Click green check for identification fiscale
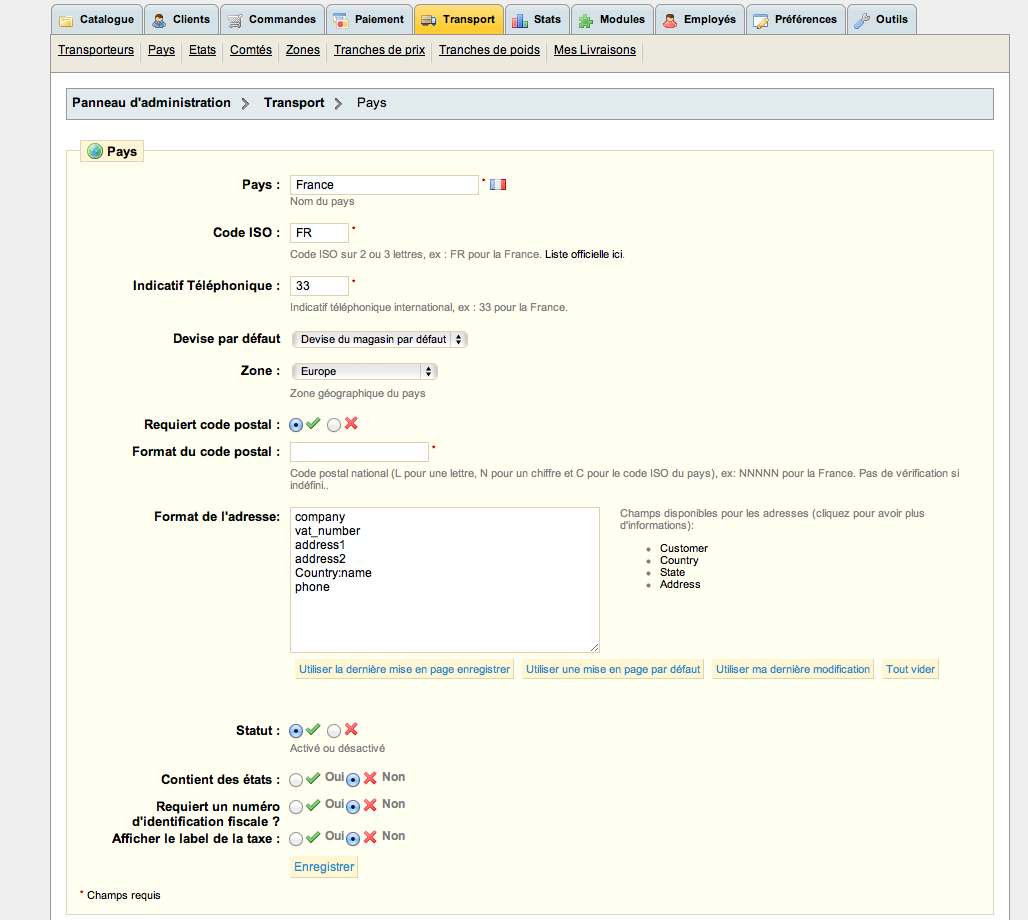Screen dimensions: 1028x920 (313, 805)
